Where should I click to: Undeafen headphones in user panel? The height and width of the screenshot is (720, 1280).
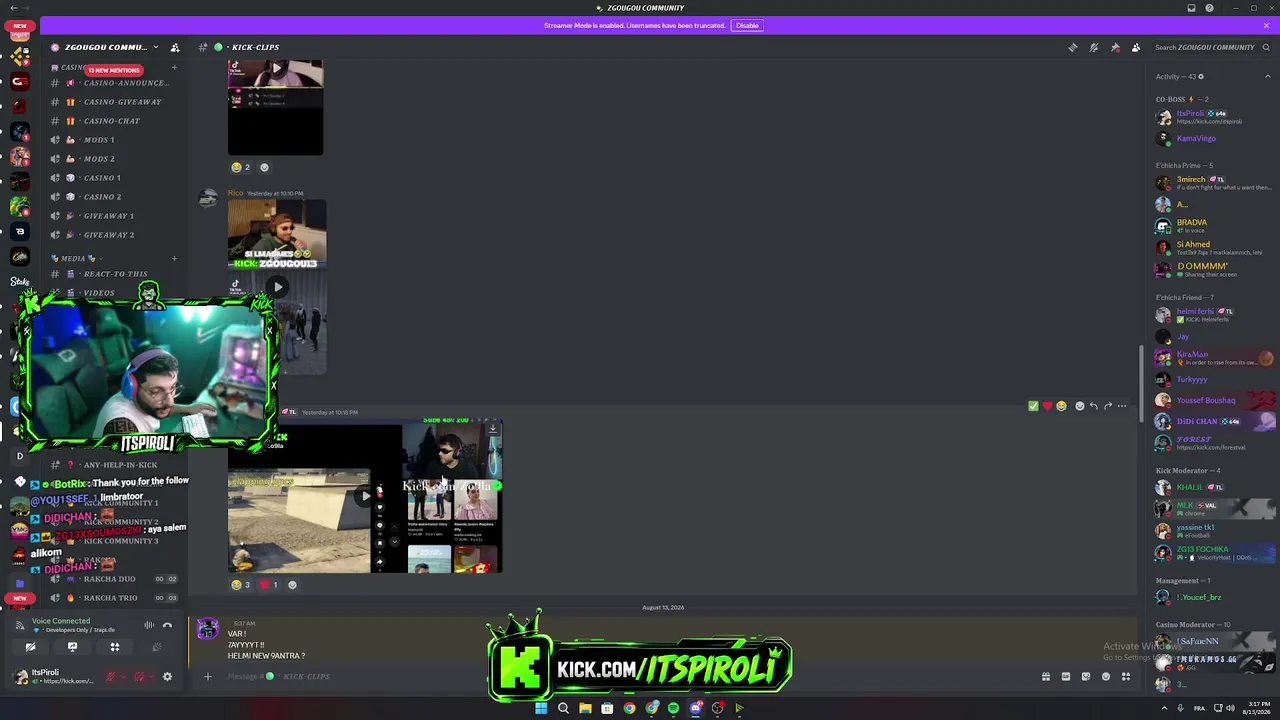tap(139, 677)
